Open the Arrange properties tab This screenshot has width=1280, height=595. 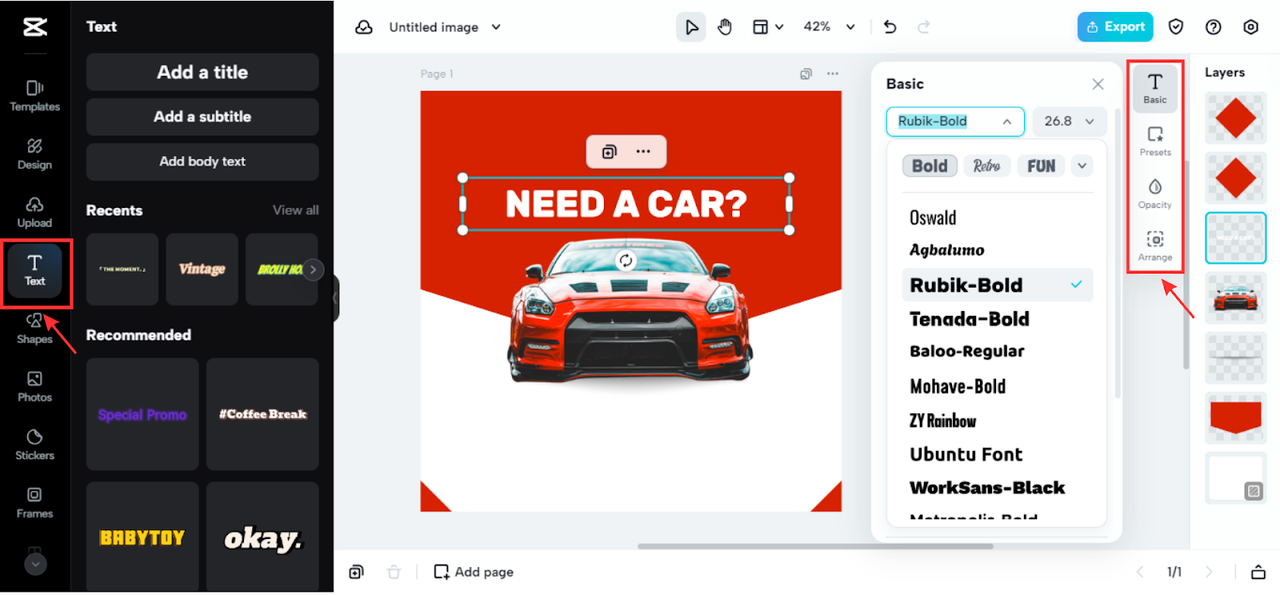point(1155,246)
